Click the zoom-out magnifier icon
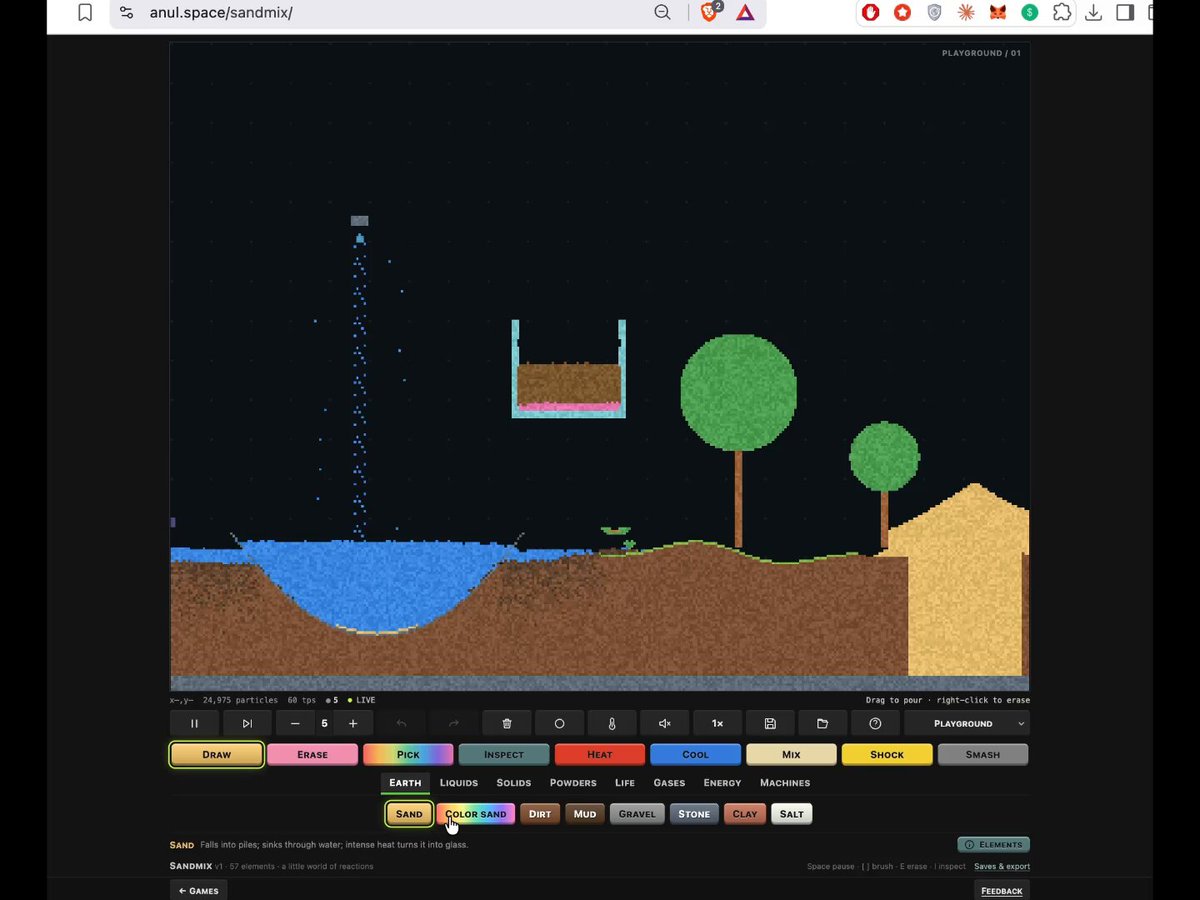The image size is (1200, 900). coord(662,13)
